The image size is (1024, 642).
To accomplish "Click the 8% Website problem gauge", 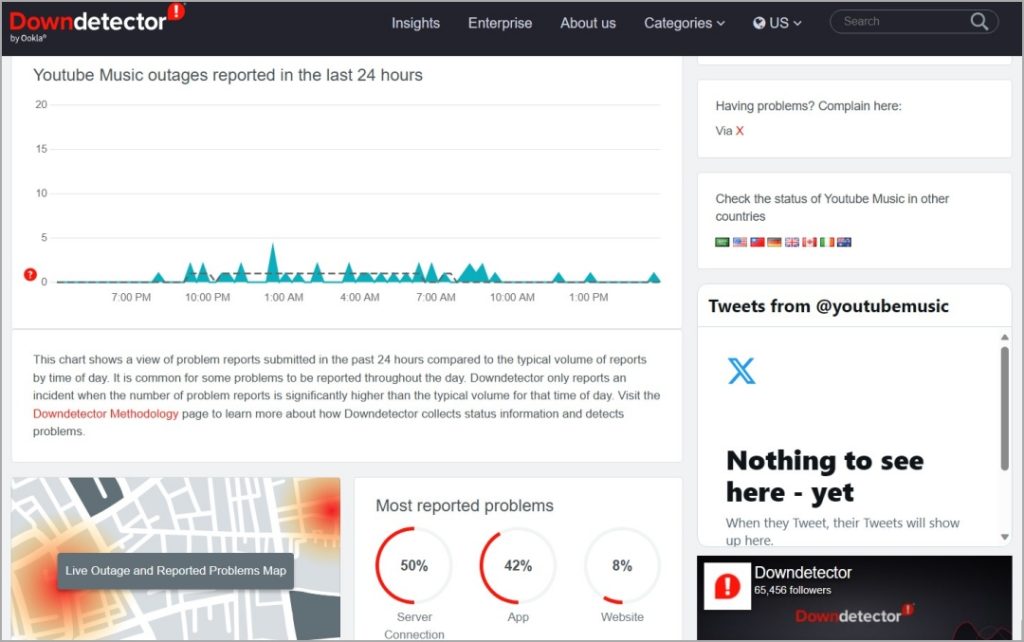I will coord(622,566).
